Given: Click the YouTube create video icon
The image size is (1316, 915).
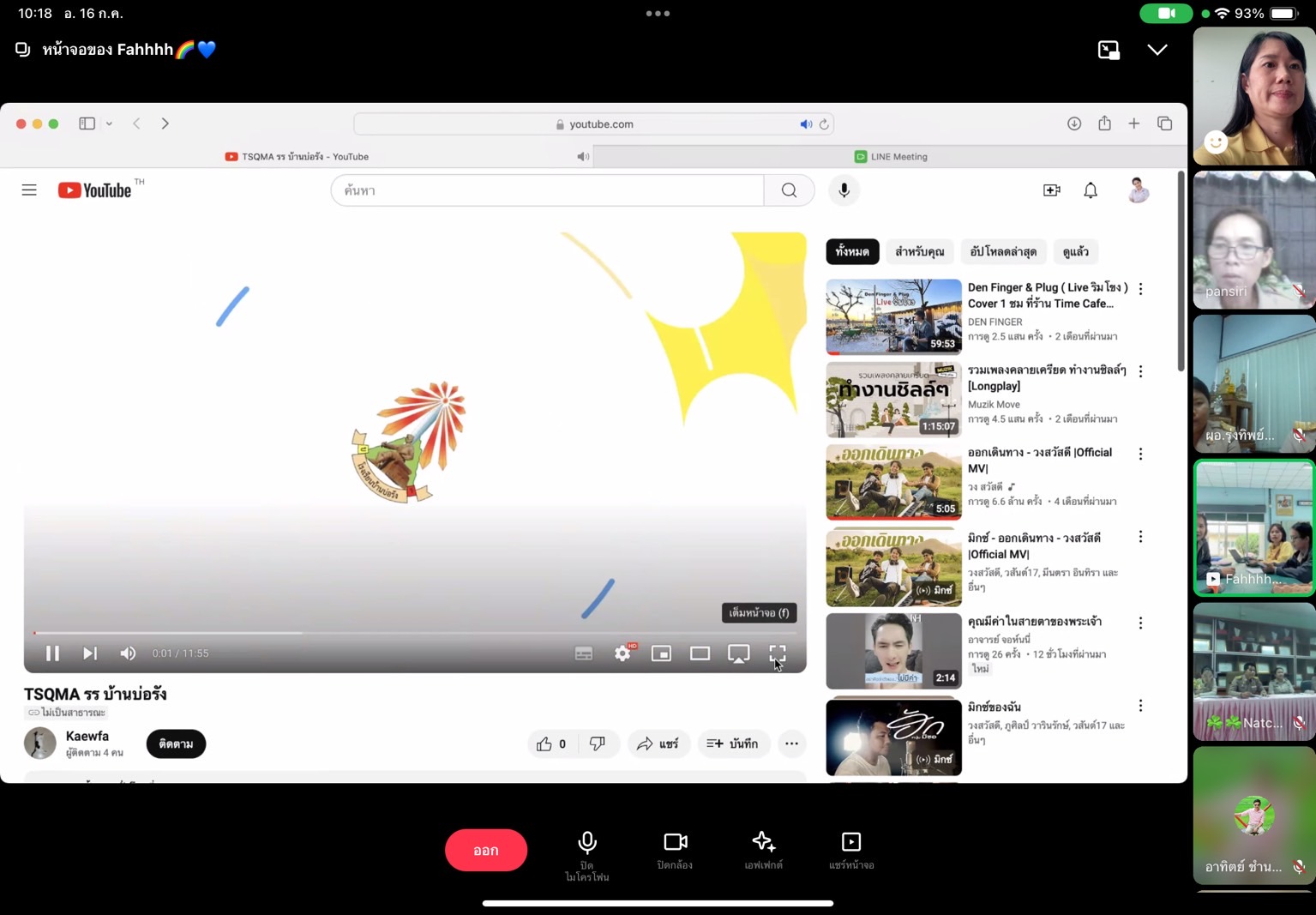Looking at the screenshot, I should pyautogui.click(x=1051, y=190).
